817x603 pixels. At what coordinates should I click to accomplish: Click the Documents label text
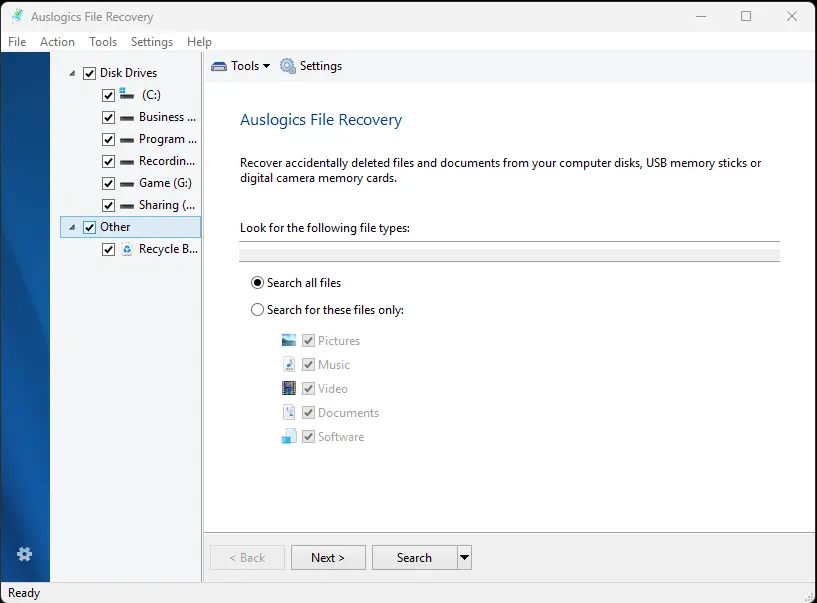tap(349, 412)
